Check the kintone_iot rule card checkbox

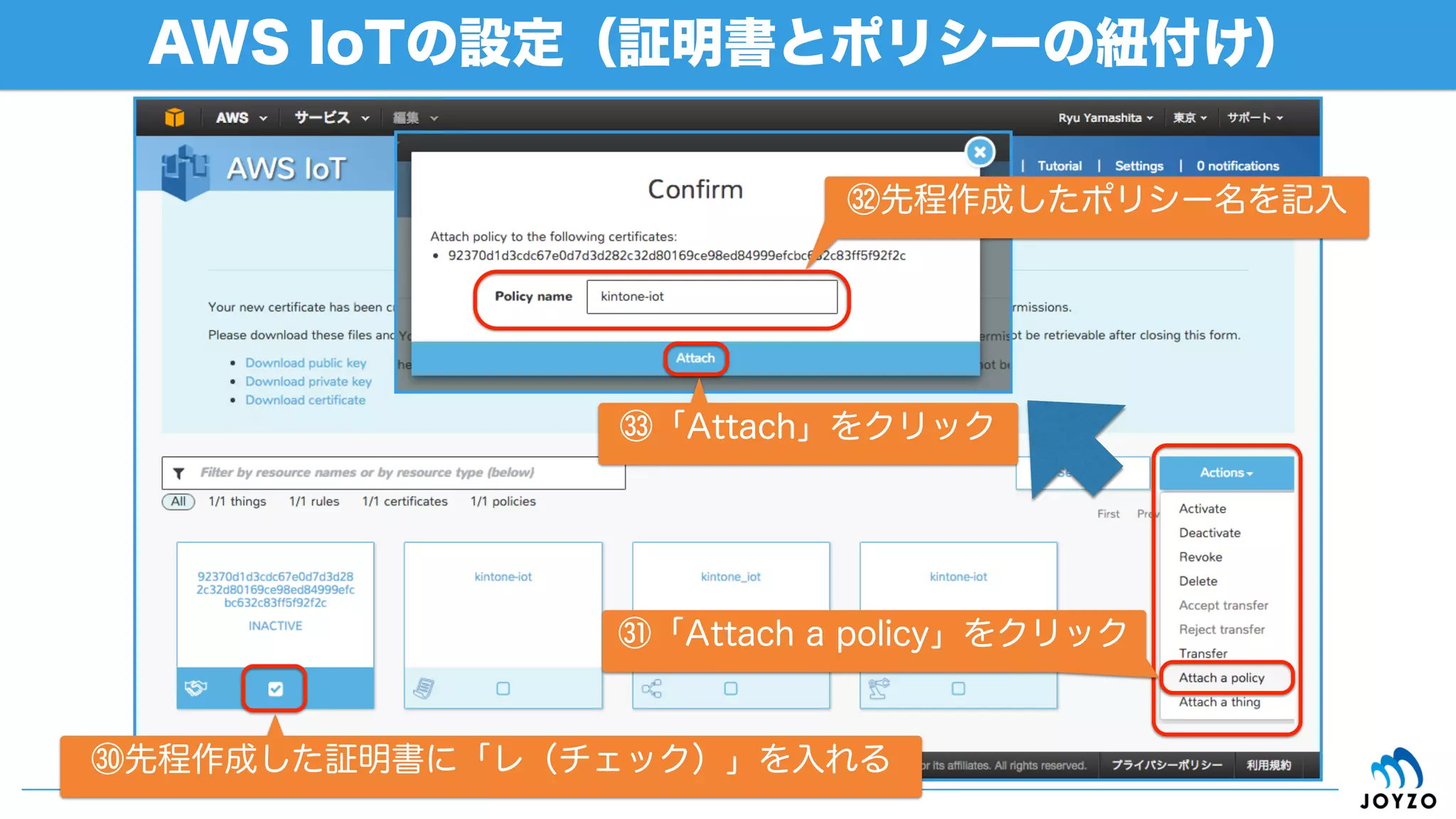pyautogui.click(x=731, y=688)
